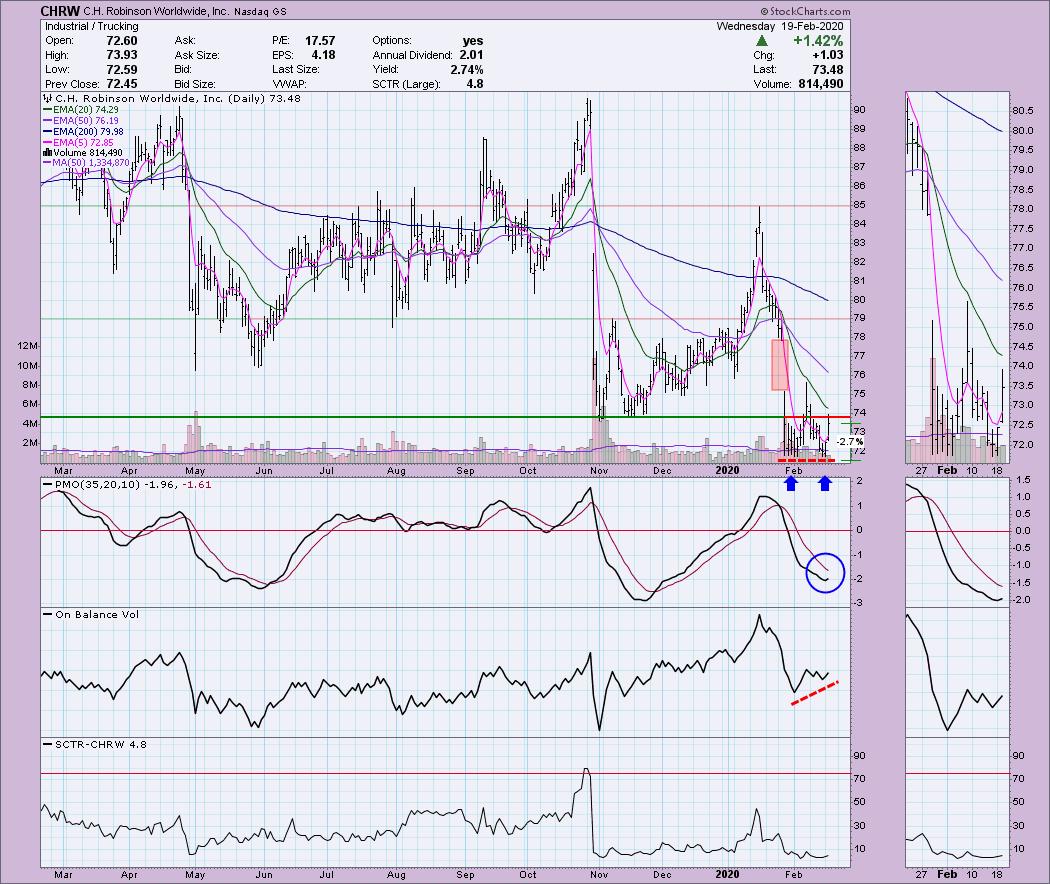
Task: Click the VWAP label
Action: click(x=289, y=84)
